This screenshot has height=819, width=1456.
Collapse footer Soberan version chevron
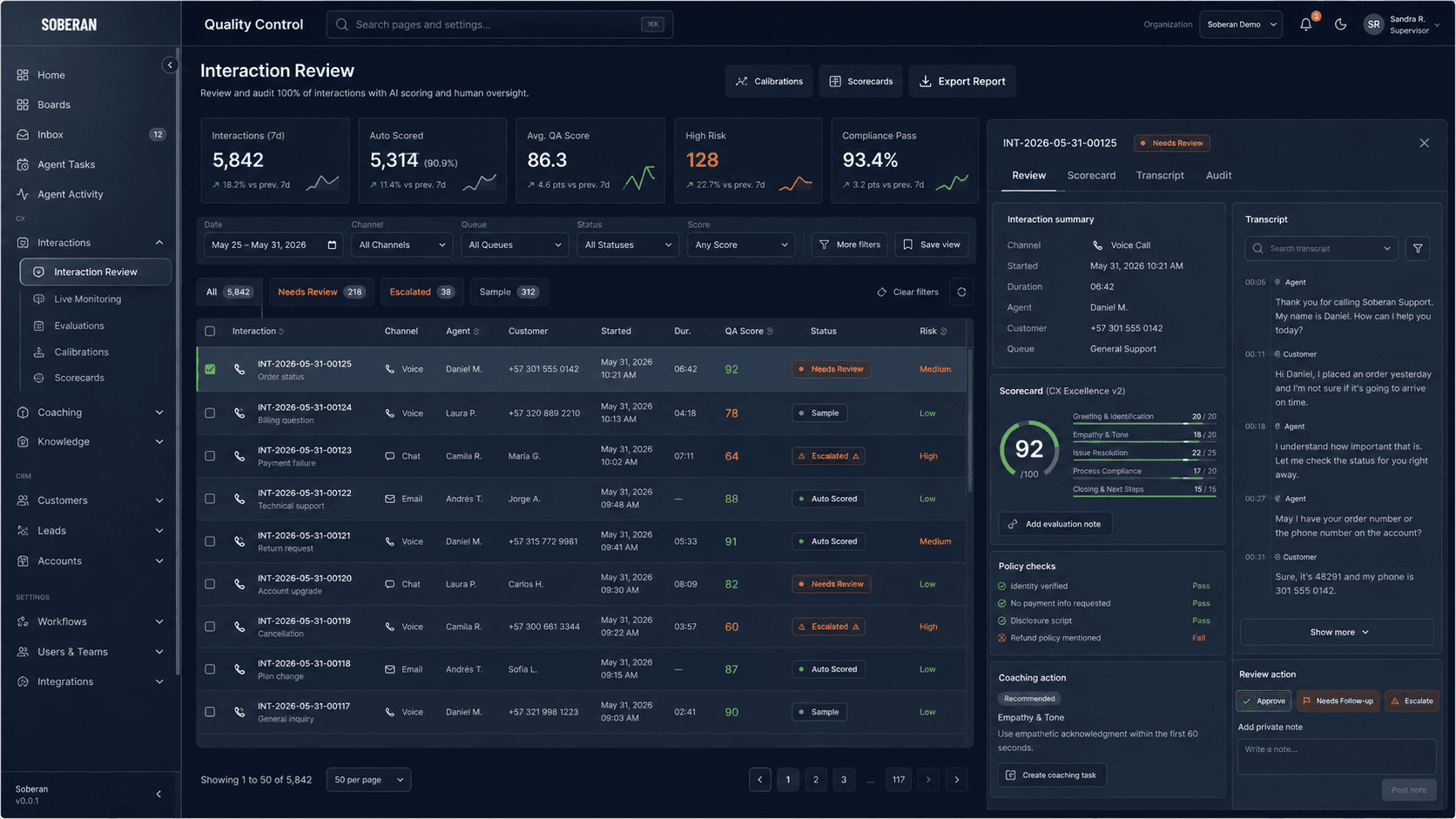pos(158,794)
